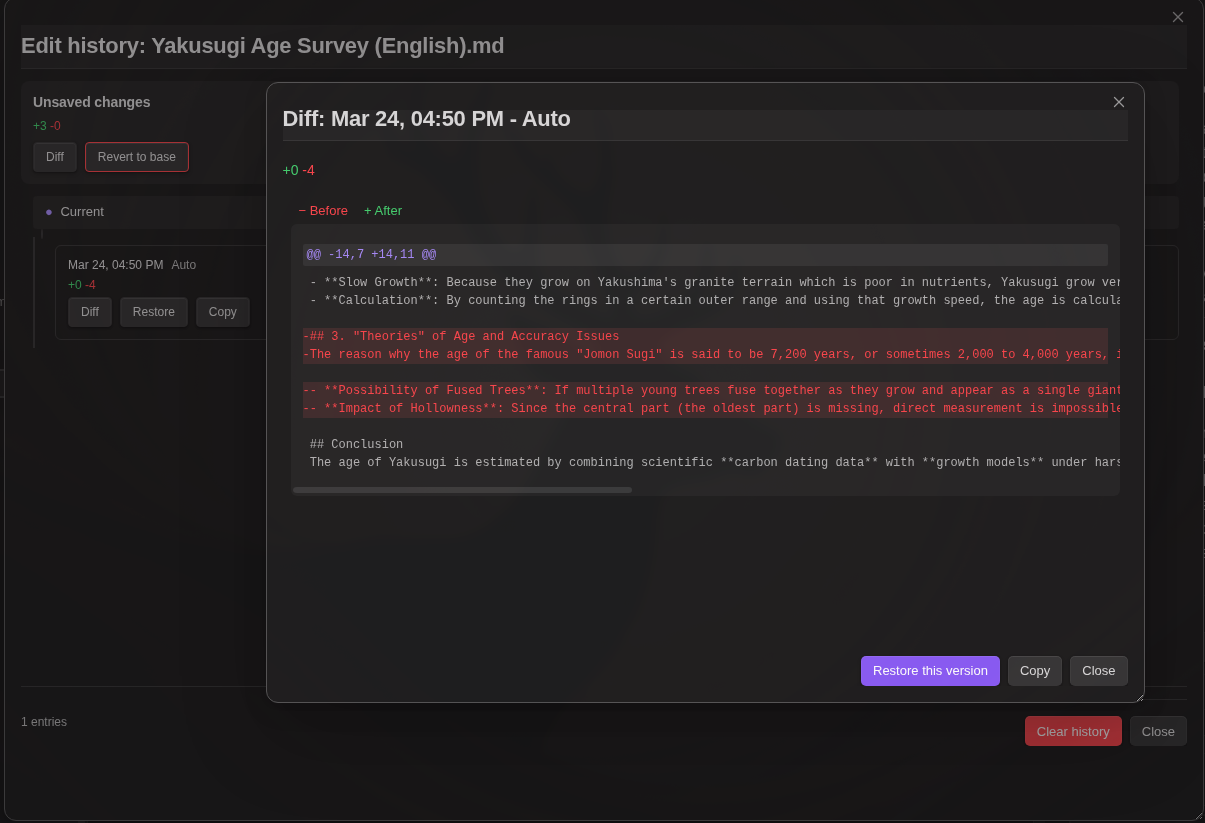Copy the diff from the popup footer

(x=1034, y=670)
